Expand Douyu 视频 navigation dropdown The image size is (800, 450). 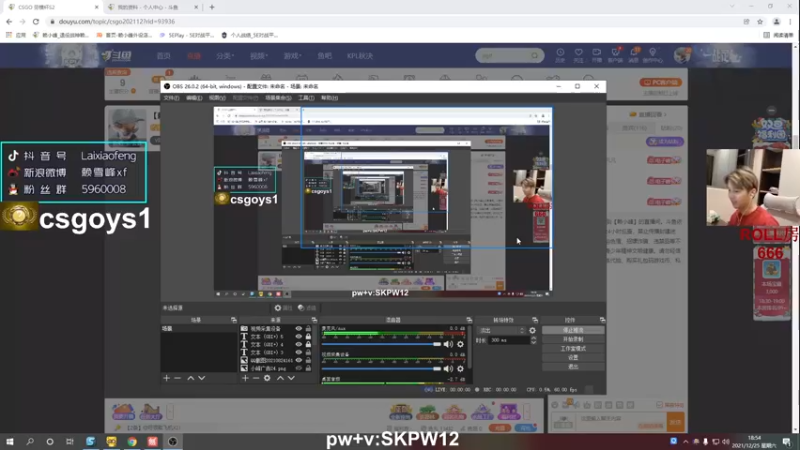click(258, 56)
